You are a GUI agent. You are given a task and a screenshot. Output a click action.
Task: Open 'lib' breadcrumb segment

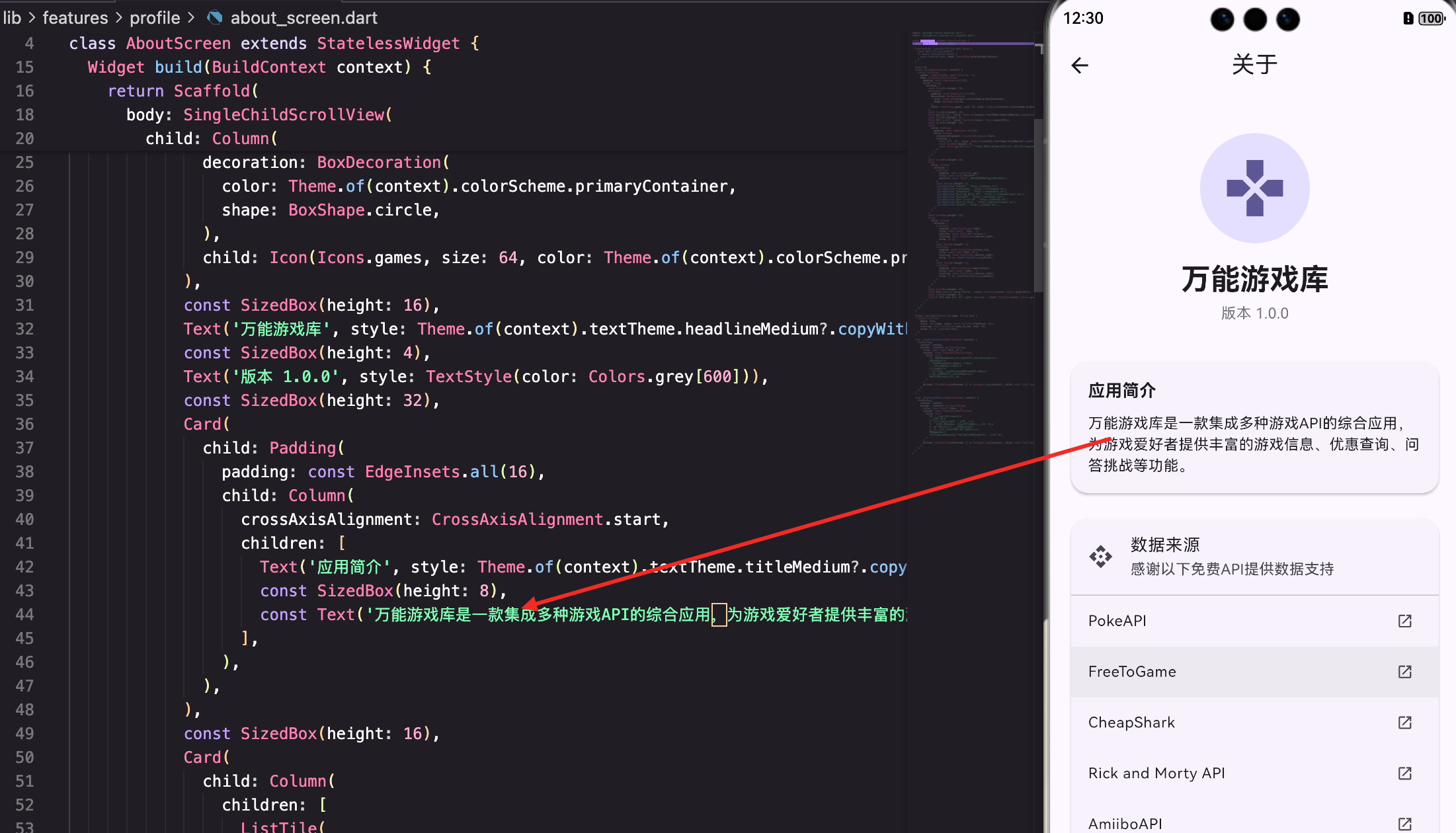[12, 18]
